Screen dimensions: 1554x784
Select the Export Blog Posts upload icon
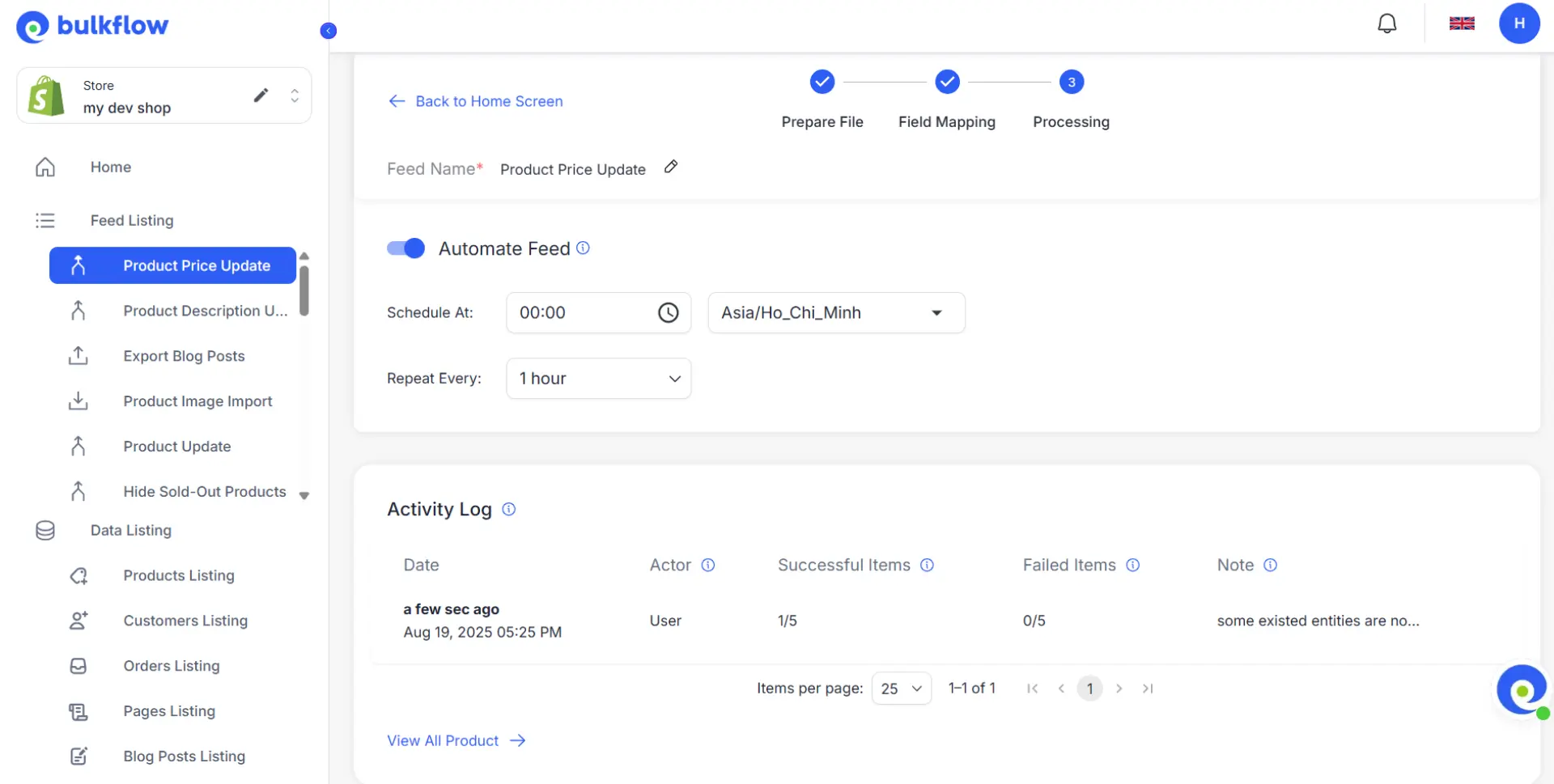point(78,356)
